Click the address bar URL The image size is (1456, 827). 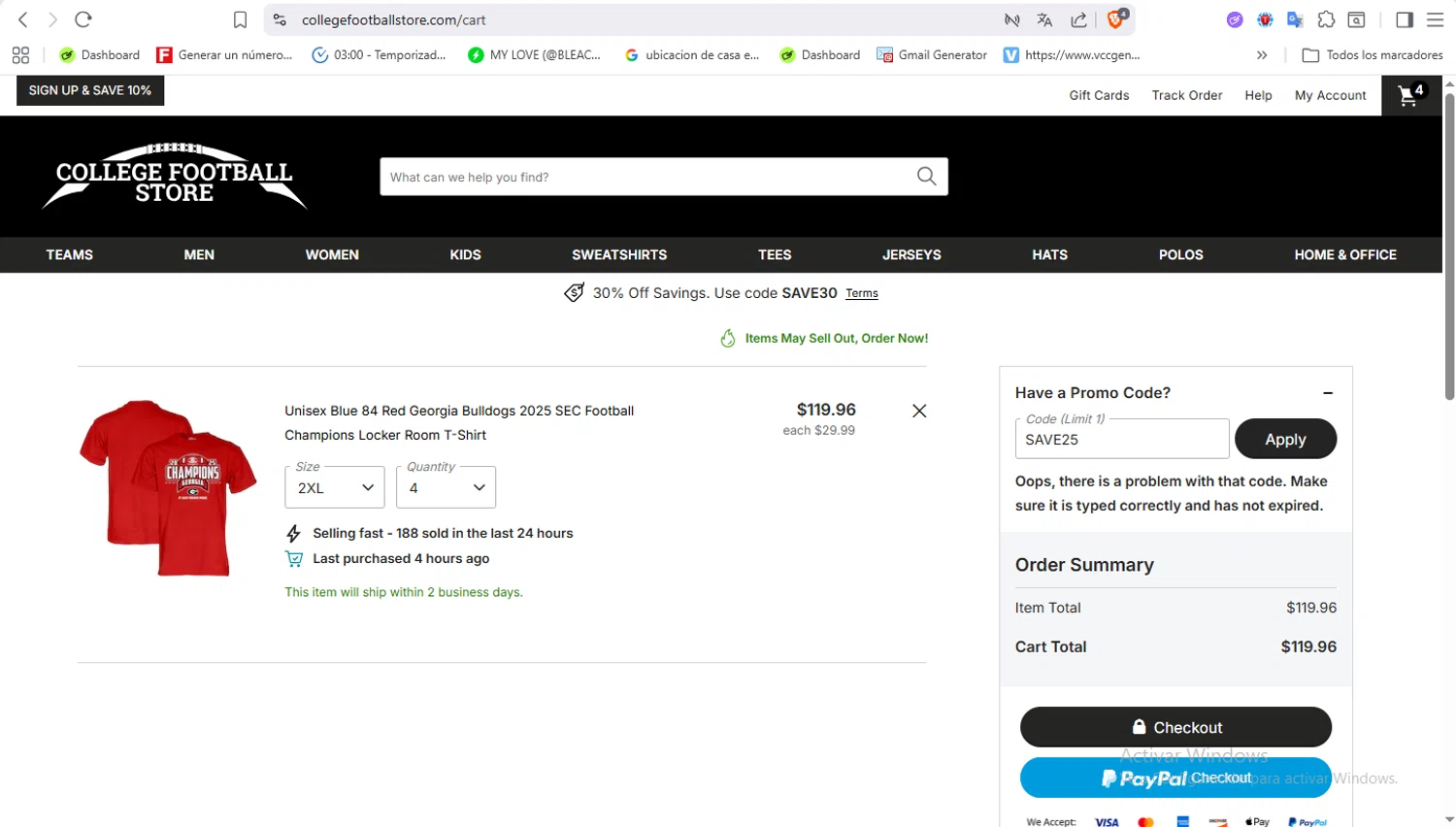(393, 19)
